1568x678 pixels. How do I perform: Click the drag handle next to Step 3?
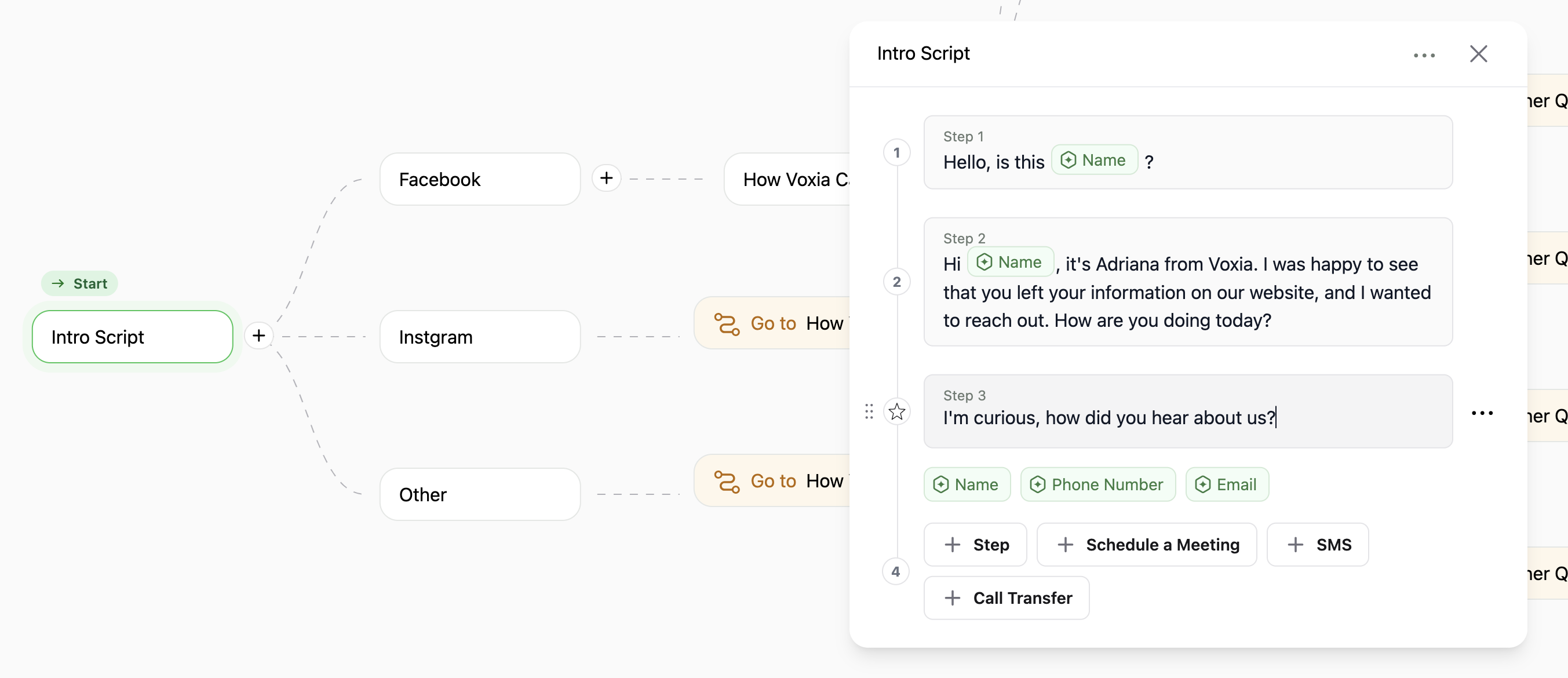[x=869, y=412]
